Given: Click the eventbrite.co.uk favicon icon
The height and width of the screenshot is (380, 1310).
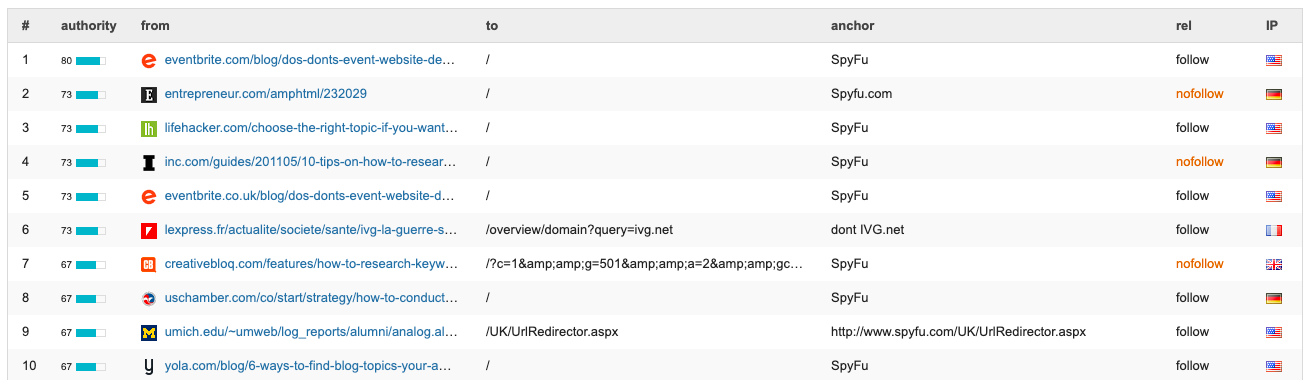Looking at the screenshot, I should (149, 196).
